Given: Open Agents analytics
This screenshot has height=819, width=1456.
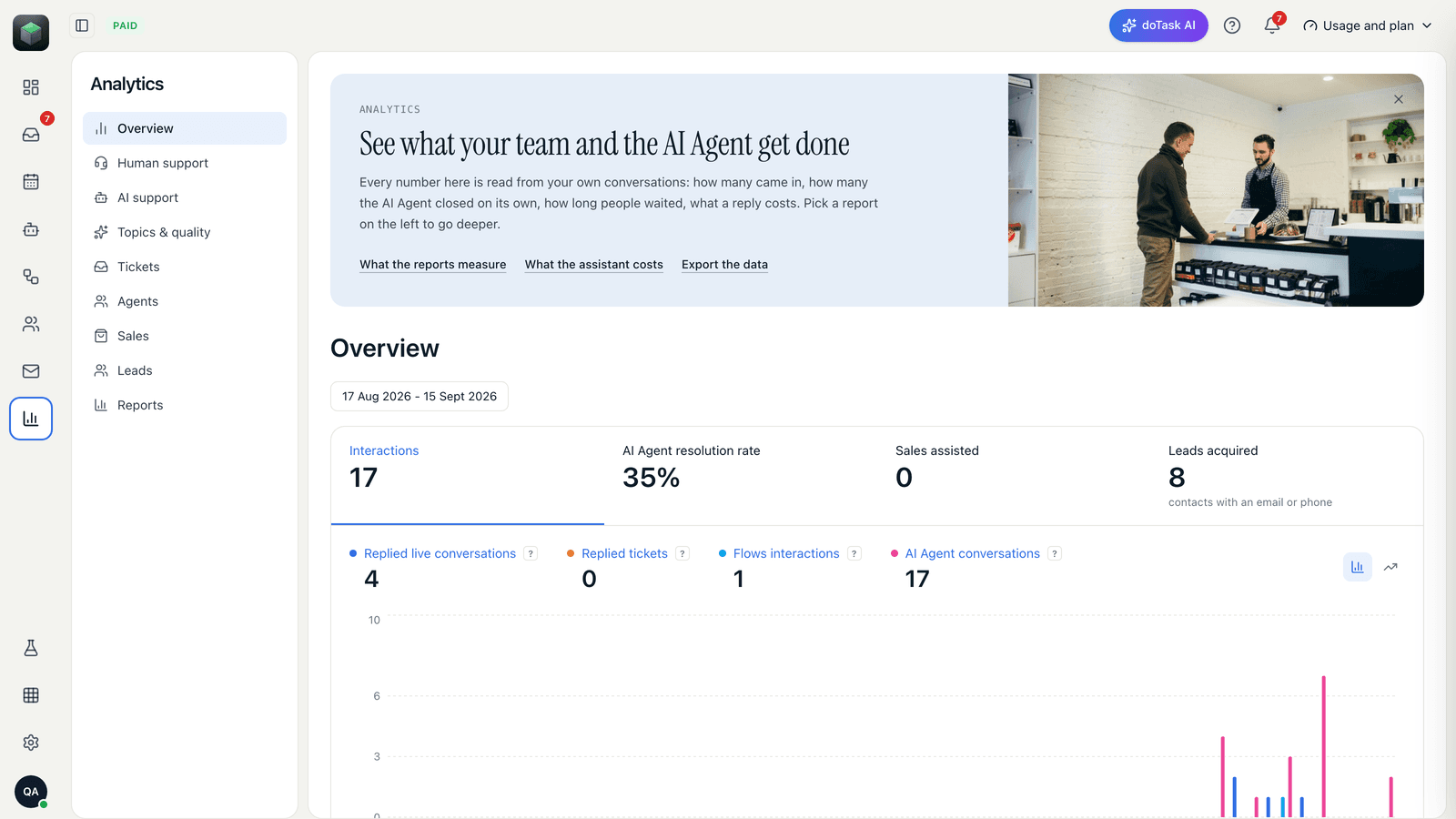Looking at the screenshot, I should pos(185,301).
